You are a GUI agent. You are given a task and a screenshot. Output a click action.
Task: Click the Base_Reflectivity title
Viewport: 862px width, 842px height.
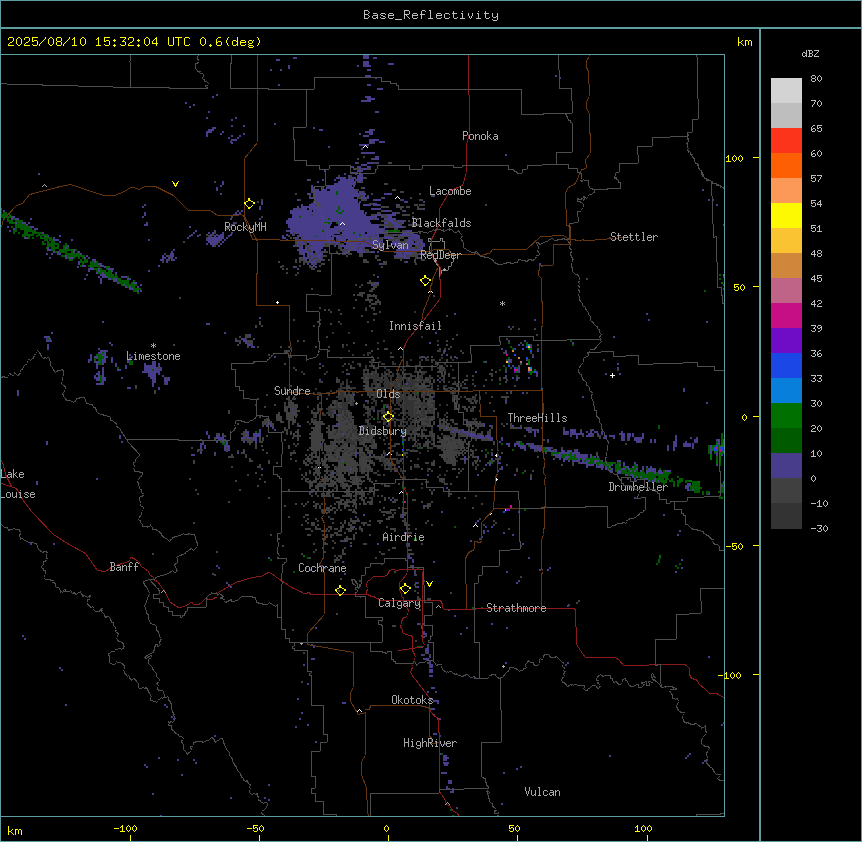point(431,15)
